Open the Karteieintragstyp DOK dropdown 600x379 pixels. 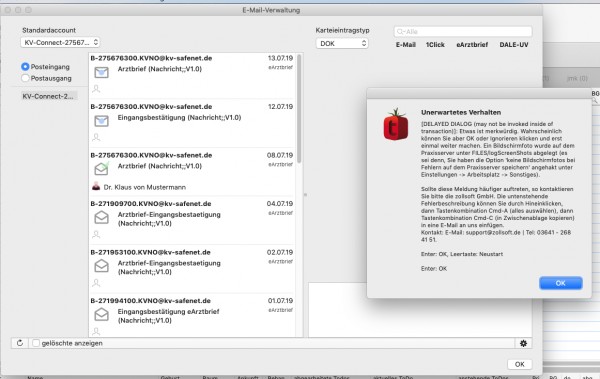coord(342,43)
